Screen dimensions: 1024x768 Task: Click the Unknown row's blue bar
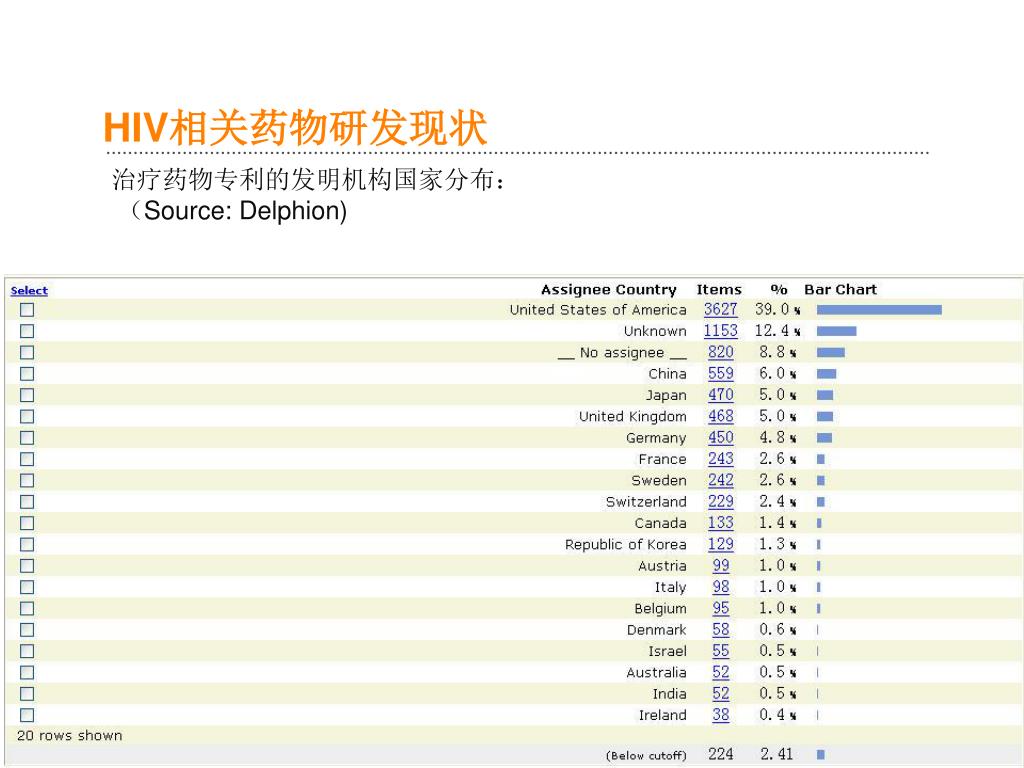(x=837, y=331)
